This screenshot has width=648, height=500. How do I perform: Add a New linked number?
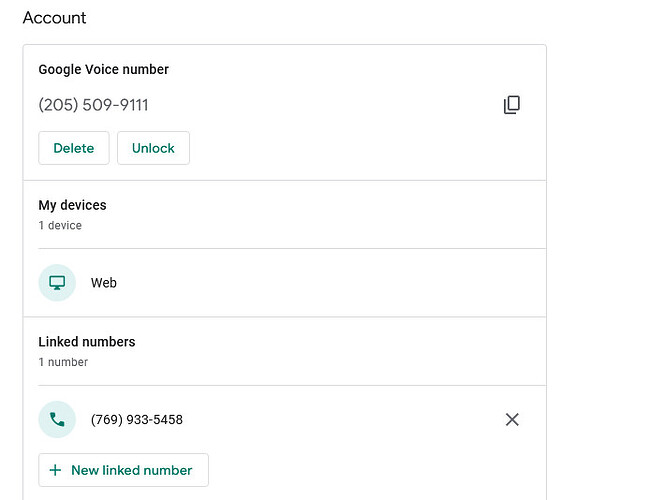pos(124,470)
